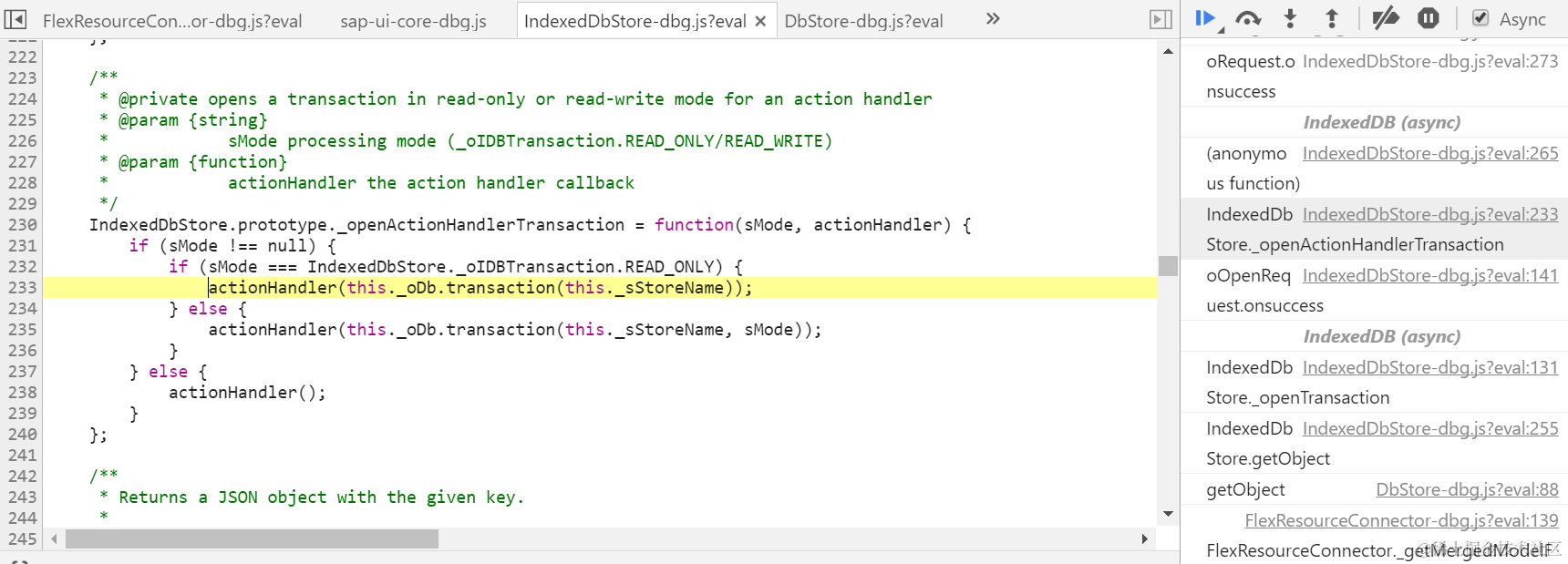1568x564 pixels.
Task: Select frame oOpenRequest.onsuccess
Action: [1375, 291]
